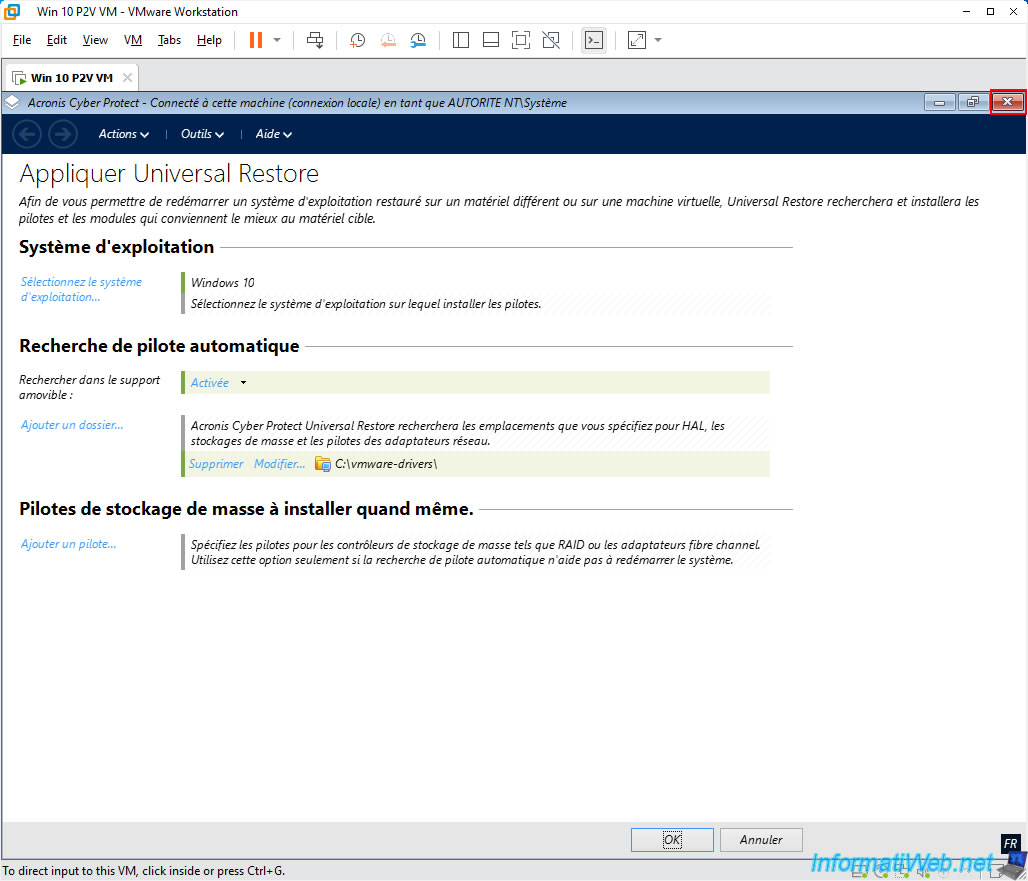Viewport: 1028px width, 881px height.
Task: Click the Ajouter un dossier link
Action: click(x=72, y=425)
